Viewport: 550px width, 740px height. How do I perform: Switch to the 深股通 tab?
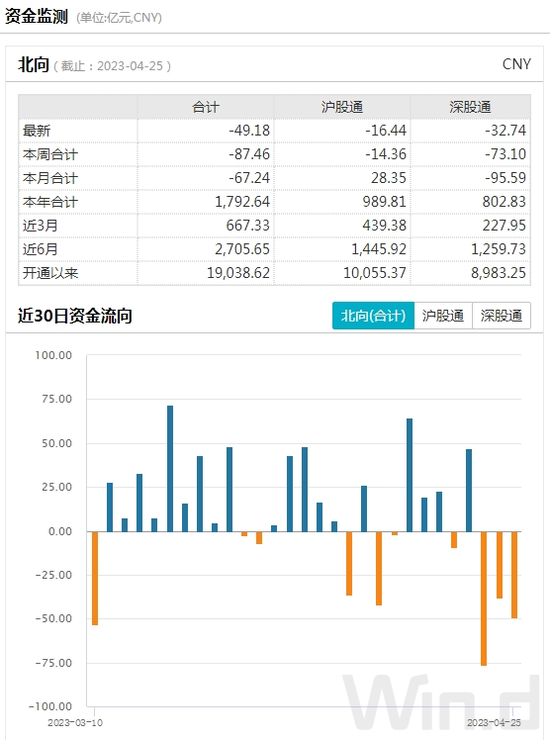coord(501,316)
